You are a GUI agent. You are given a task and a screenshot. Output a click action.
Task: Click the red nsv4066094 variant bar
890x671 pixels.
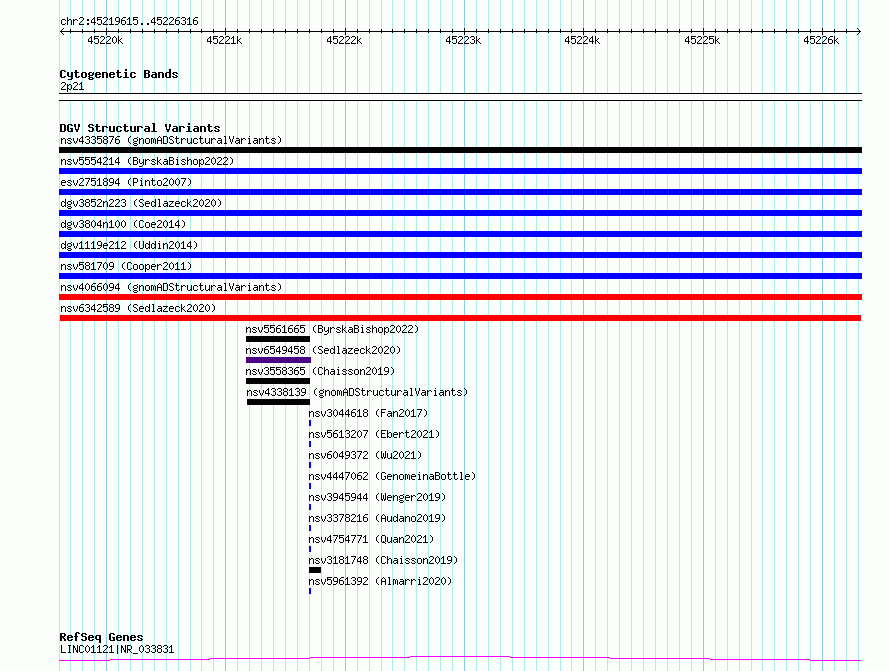460,297
